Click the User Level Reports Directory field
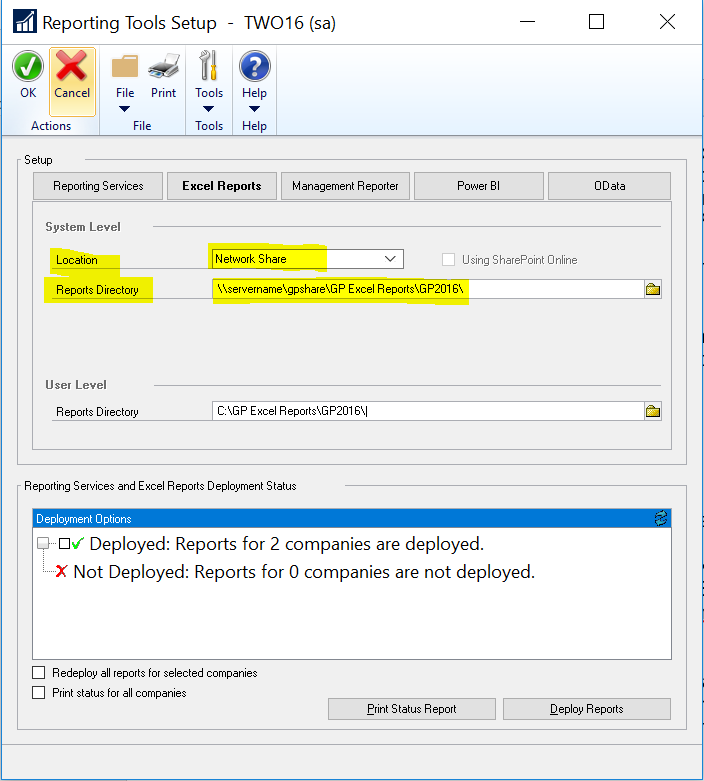The image size is (704, 781). tap(425, 411)
